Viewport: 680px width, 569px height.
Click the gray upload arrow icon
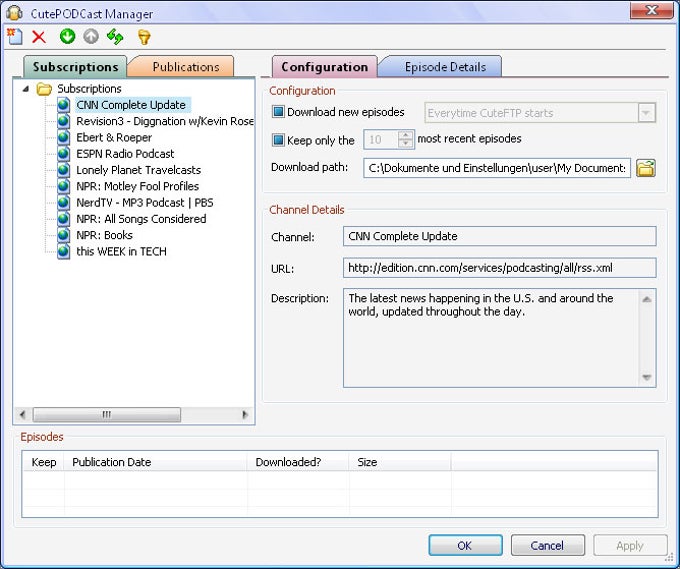91,36
